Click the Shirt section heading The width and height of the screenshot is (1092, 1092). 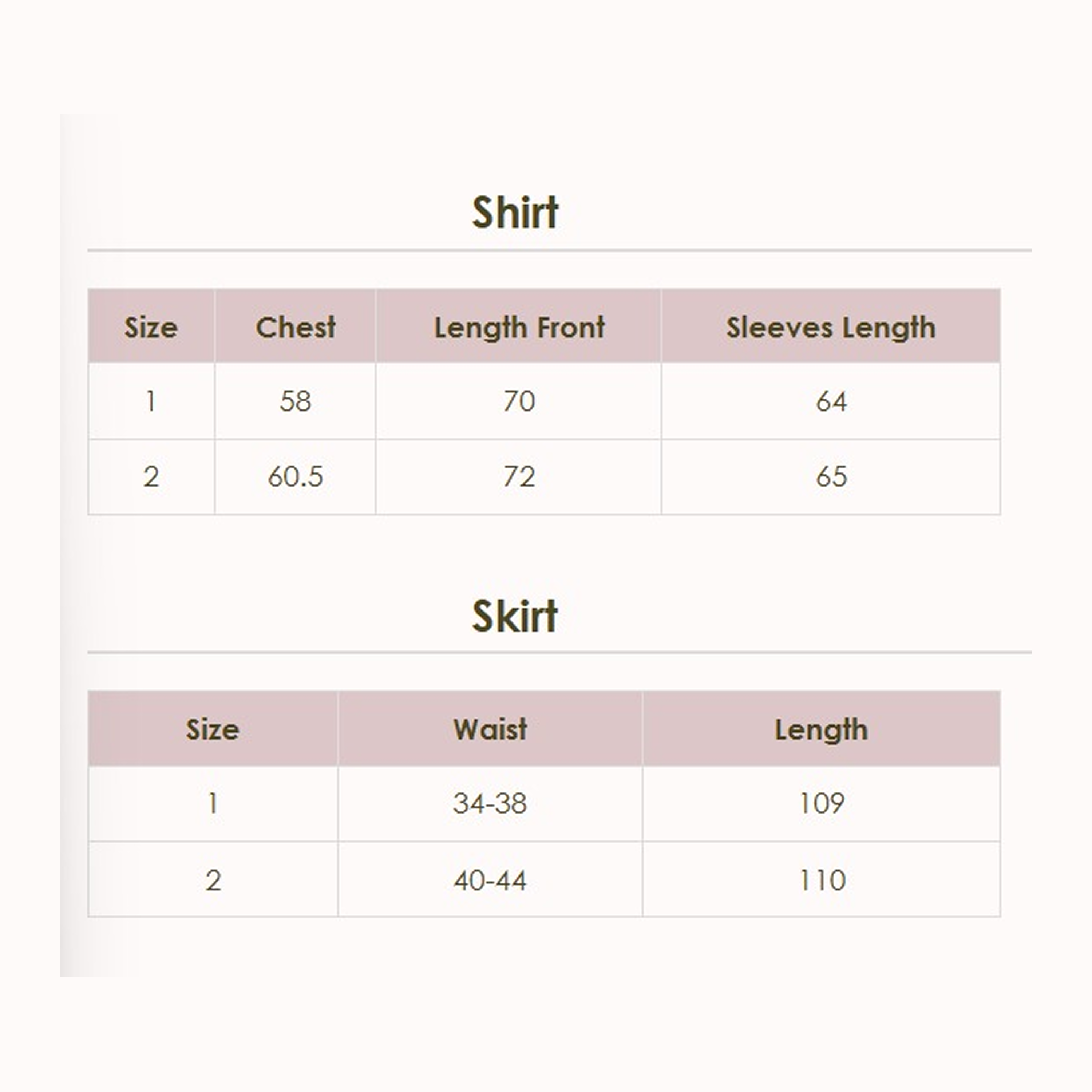[x=515, y=213]
